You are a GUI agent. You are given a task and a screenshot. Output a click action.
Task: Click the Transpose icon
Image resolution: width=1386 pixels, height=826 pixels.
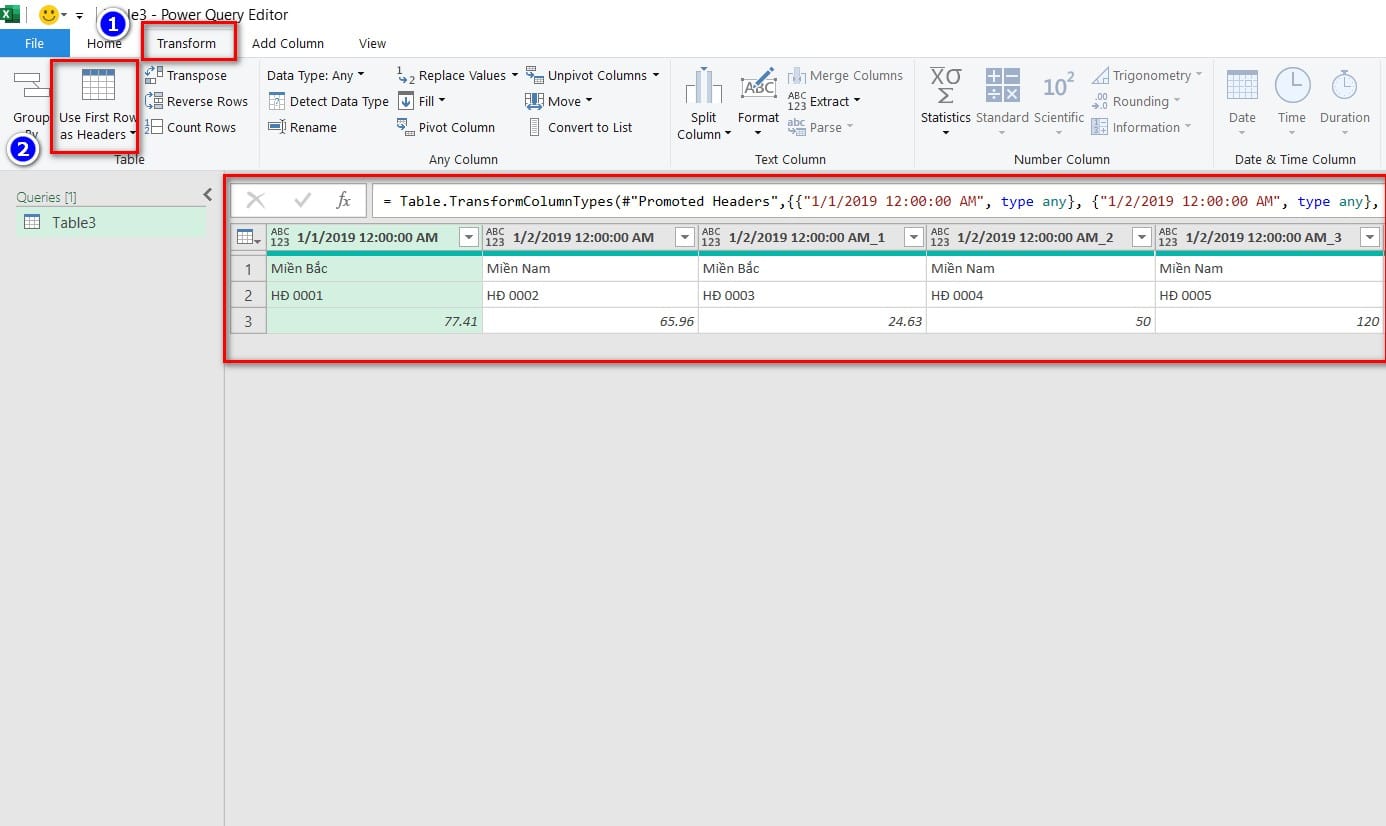154,75
